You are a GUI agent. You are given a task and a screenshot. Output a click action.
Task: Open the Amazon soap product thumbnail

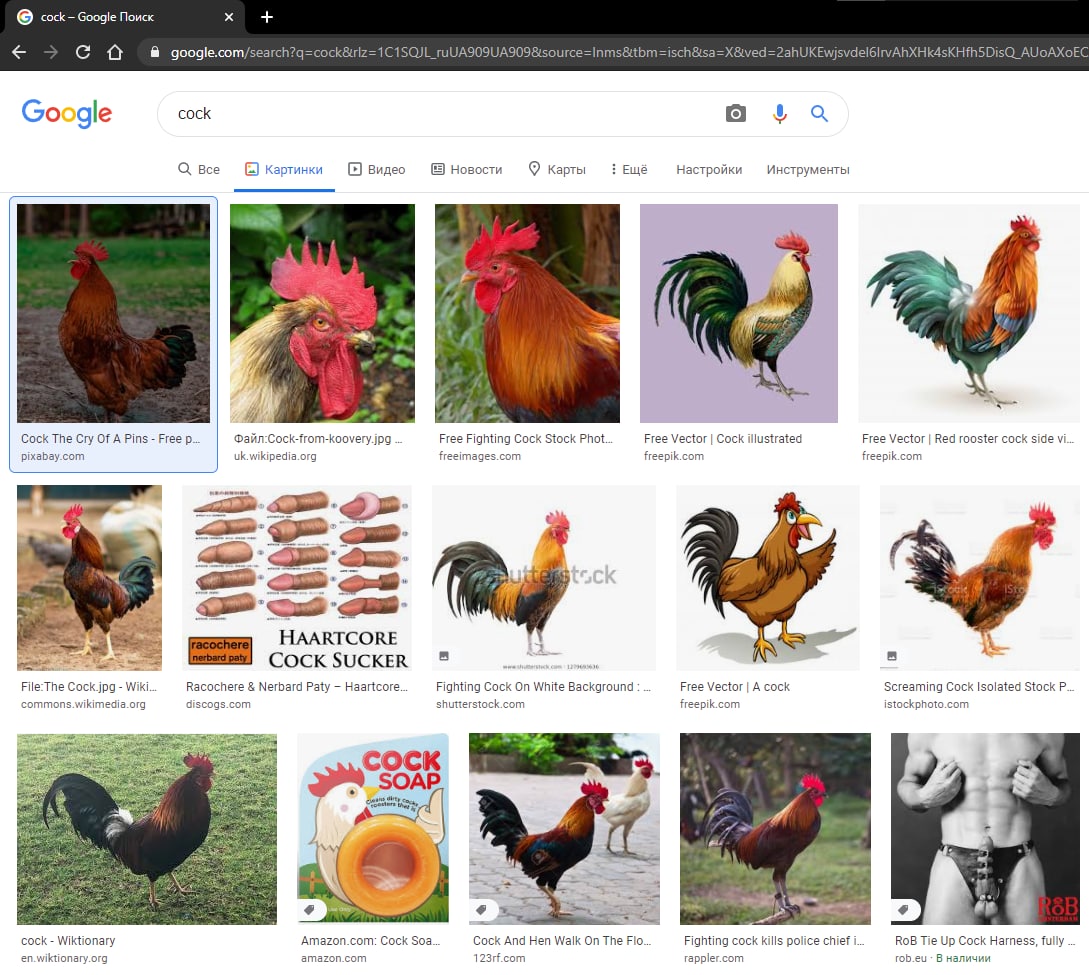373,829
